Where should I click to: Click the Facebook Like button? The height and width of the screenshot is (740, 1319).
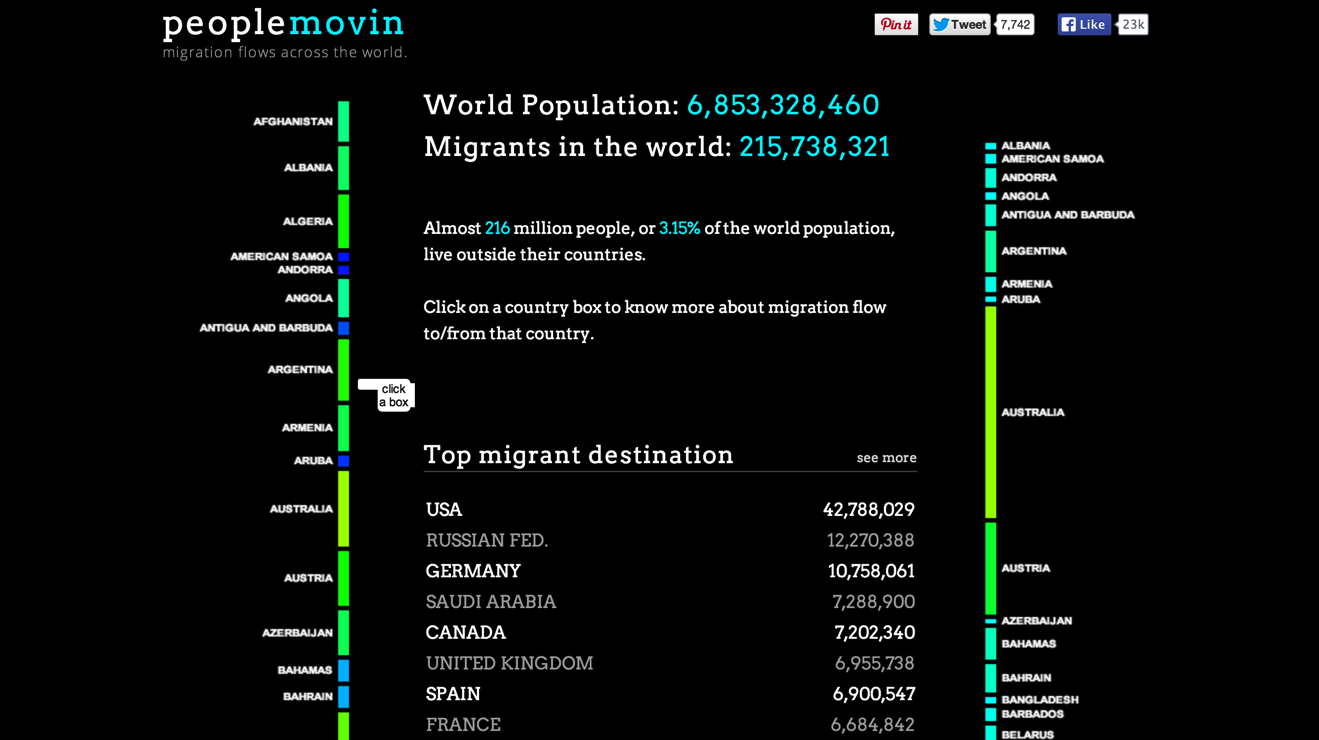pos(1084,25)
